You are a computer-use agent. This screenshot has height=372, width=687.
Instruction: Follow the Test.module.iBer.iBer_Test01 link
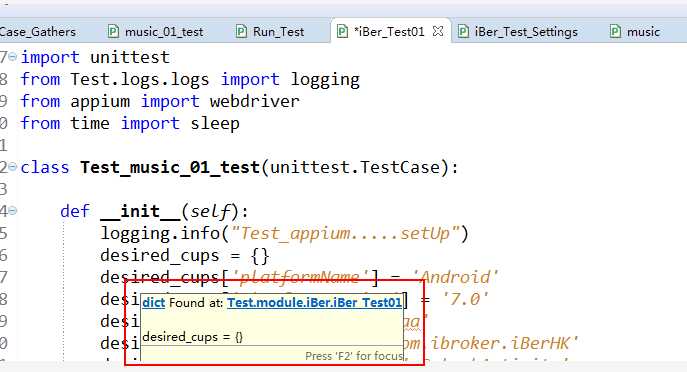[314, 302]
